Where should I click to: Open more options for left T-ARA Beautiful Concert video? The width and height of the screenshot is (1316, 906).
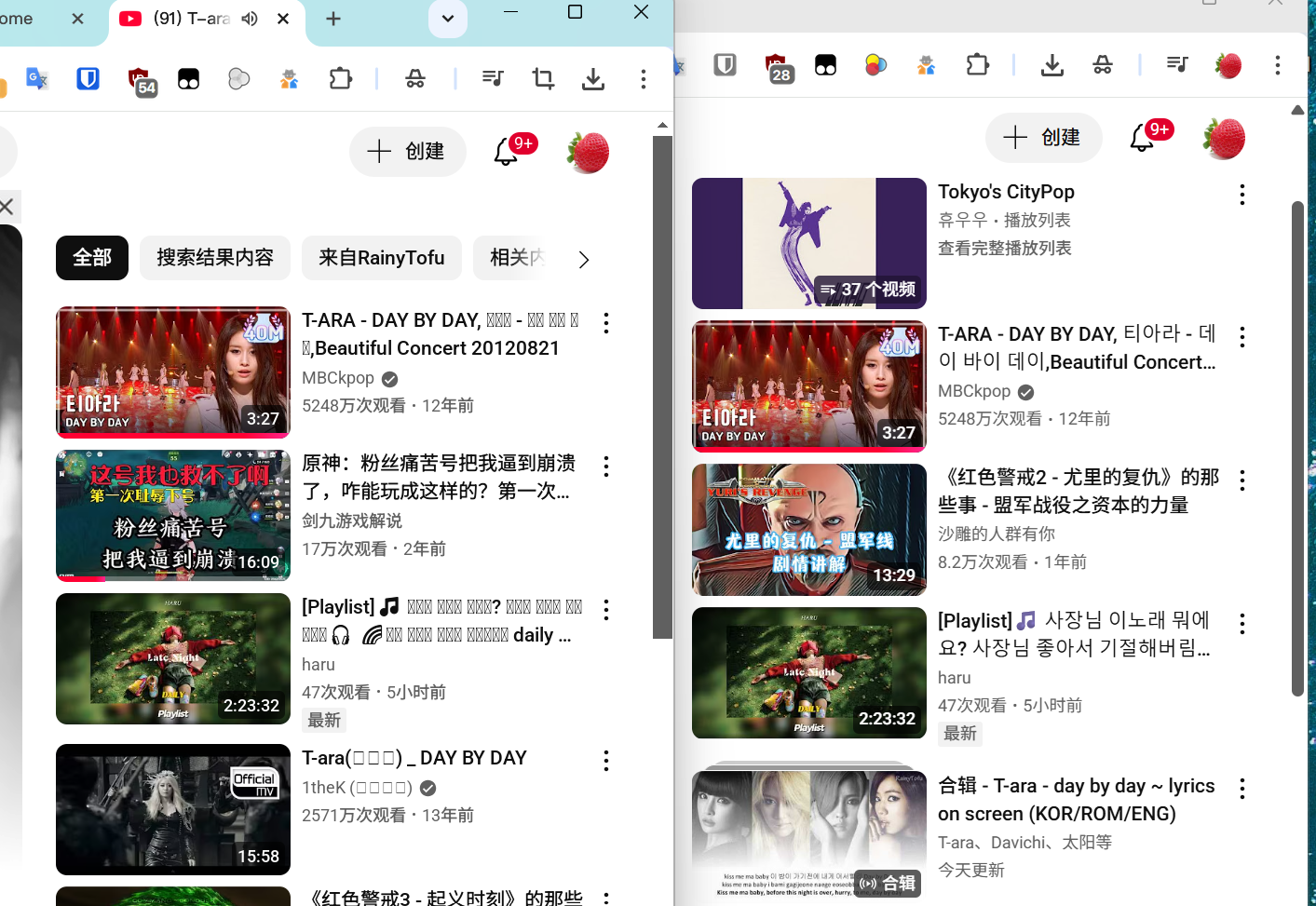pos(606,323)
